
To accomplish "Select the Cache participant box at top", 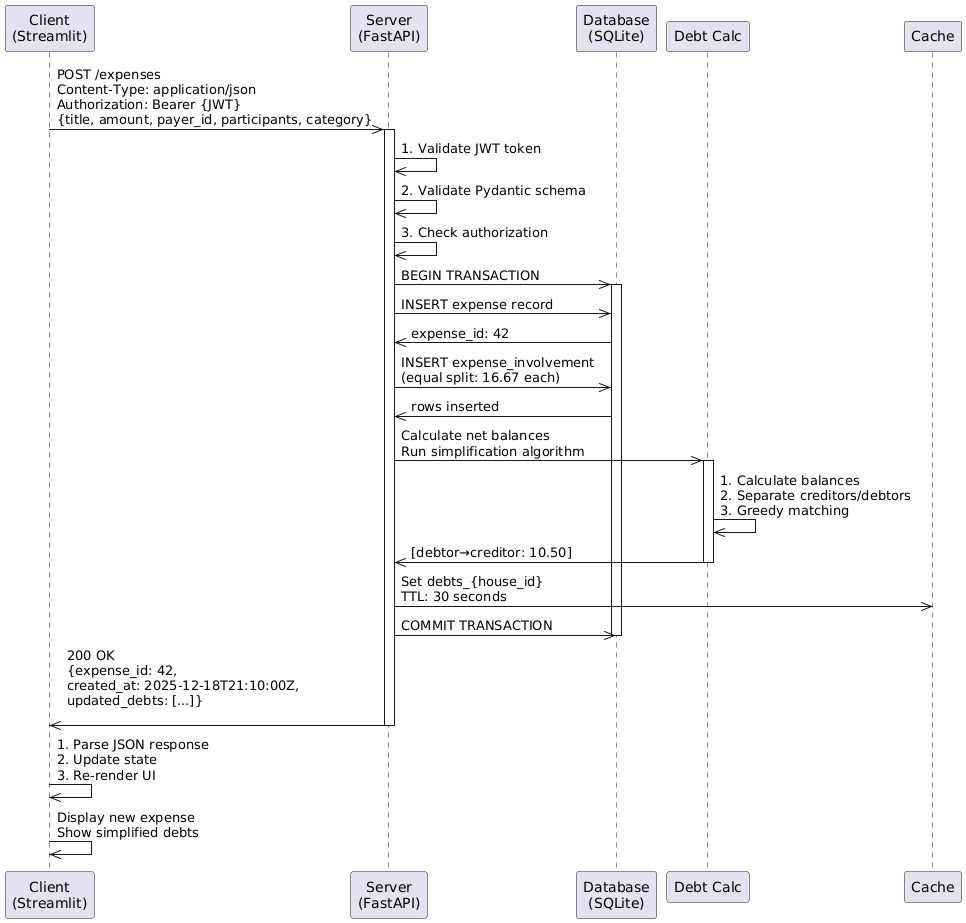I will 932,36.
